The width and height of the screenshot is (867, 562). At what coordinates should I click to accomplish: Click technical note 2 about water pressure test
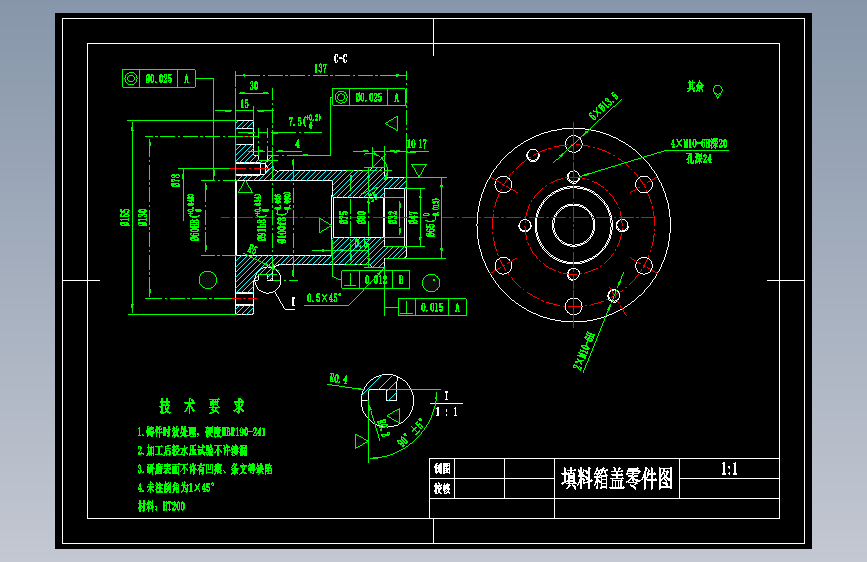click(192, 450)
